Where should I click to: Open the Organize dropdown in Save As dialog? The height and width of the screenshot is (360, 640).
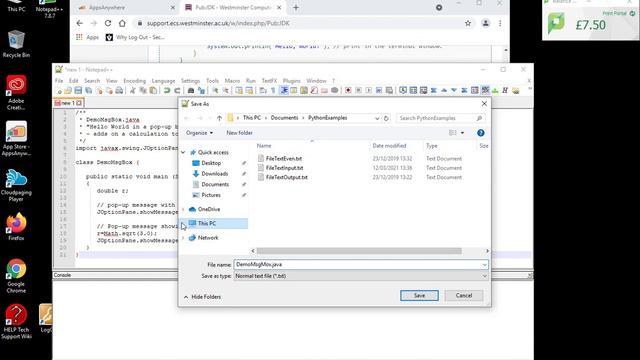199,133
